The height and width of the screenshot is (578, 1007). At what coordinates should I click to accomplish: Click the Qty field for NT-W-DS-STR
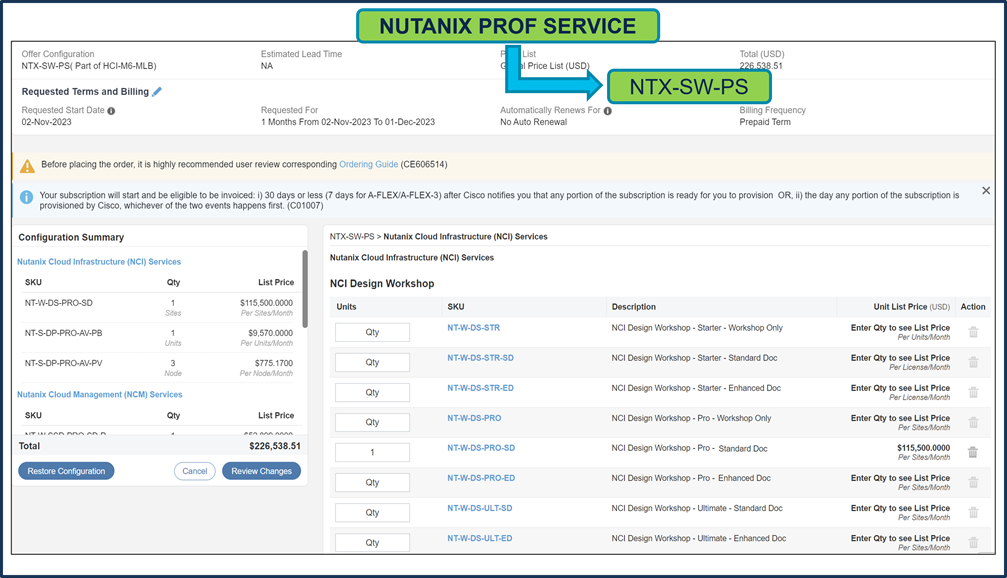click(372, 332)
